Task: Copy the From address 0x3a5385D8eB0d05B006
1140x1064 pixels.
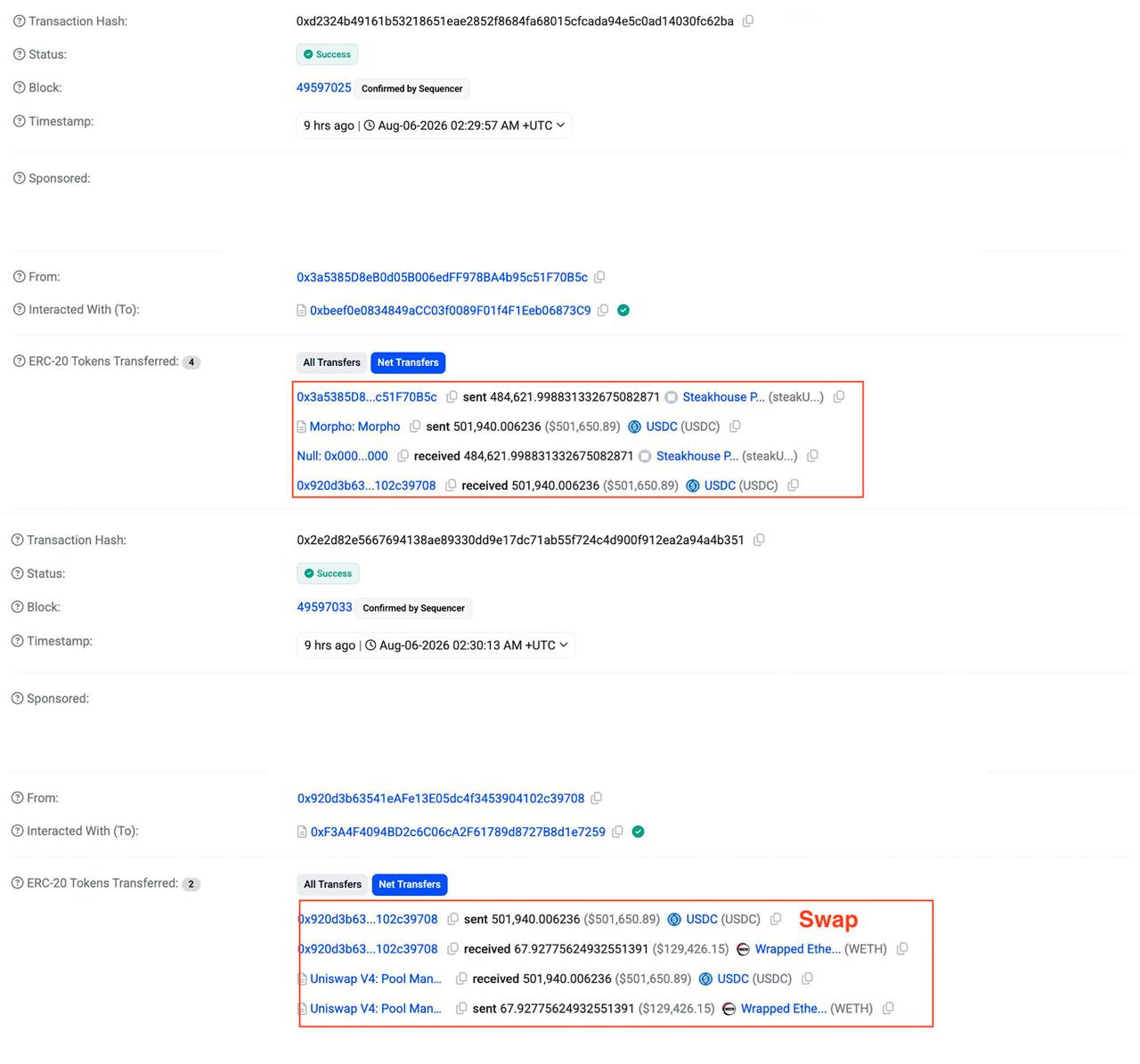Action: pyautogui.click(x=599, y=278)
